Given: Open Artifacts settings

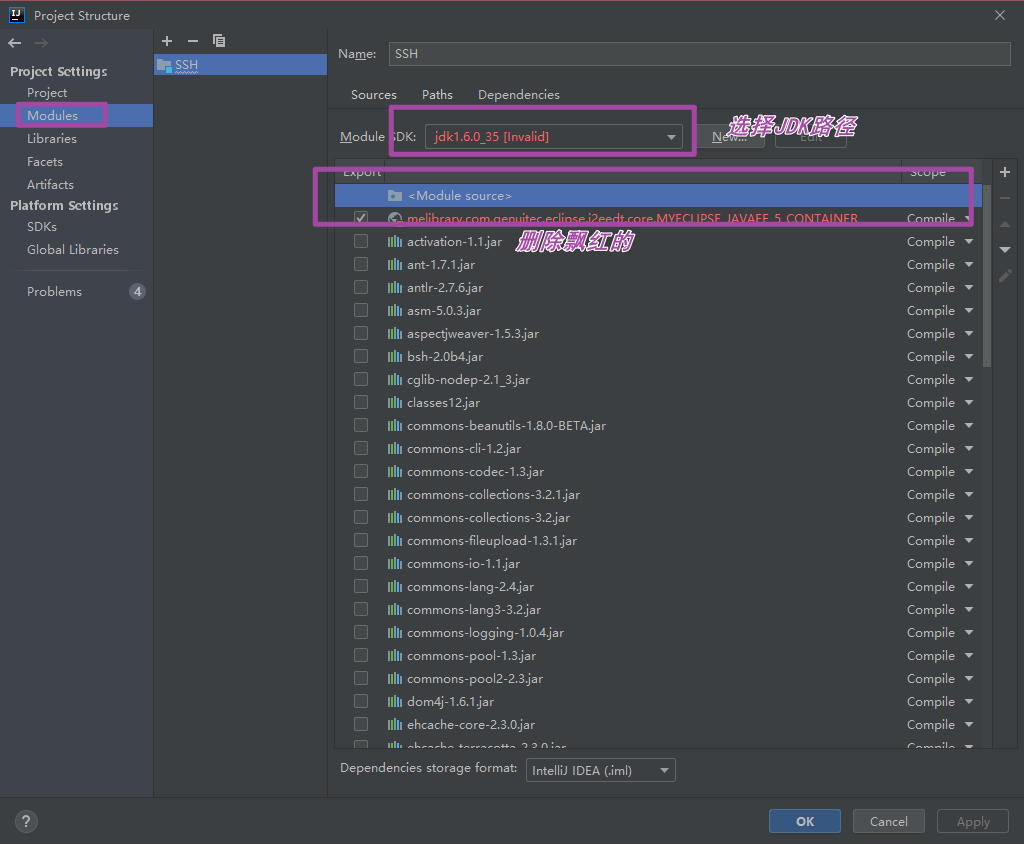Looking at the screenshot, I should click(x=50, y=184).
